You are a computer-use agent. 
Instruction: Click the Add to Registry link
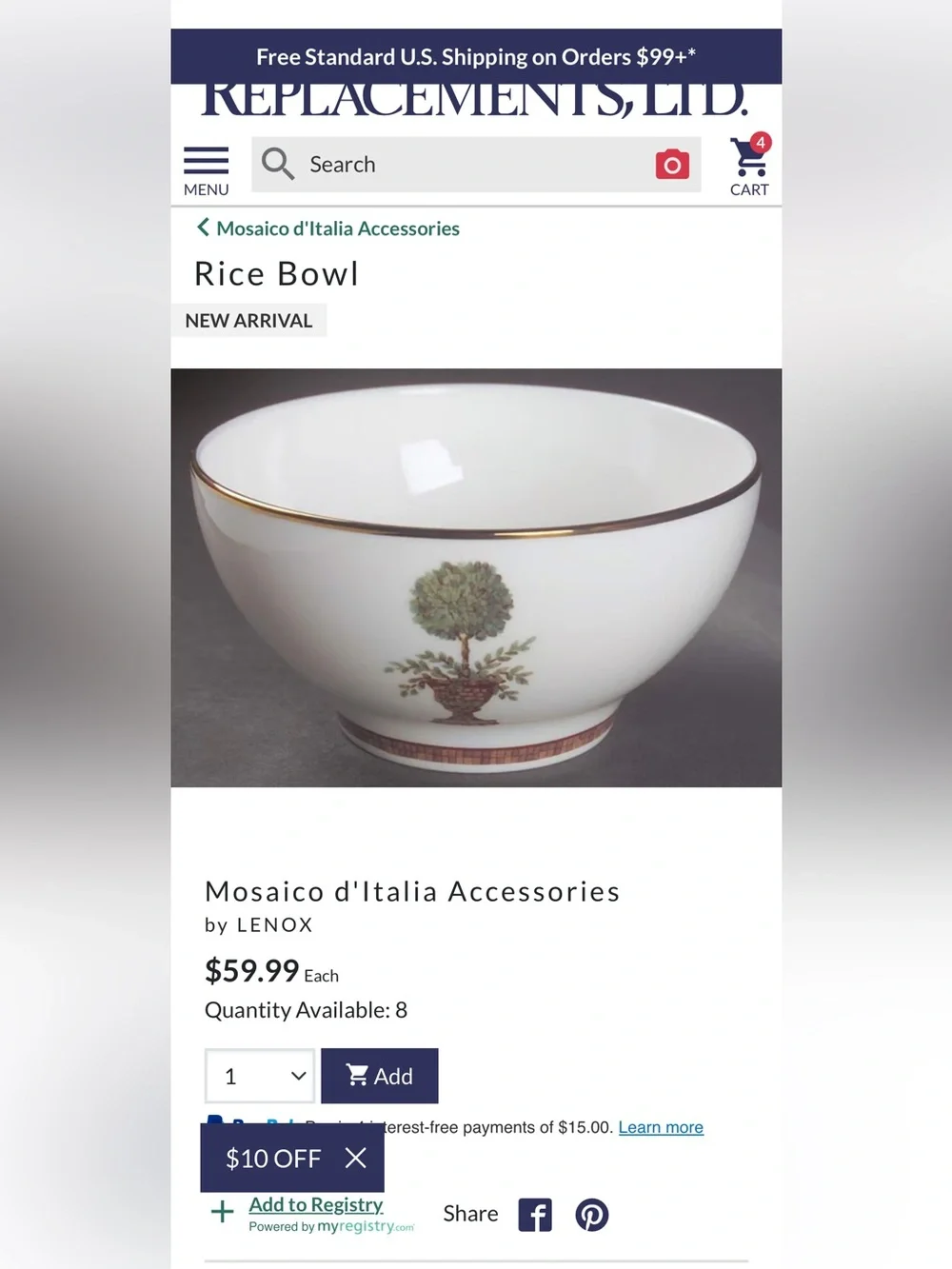(x=316, y=1204)
